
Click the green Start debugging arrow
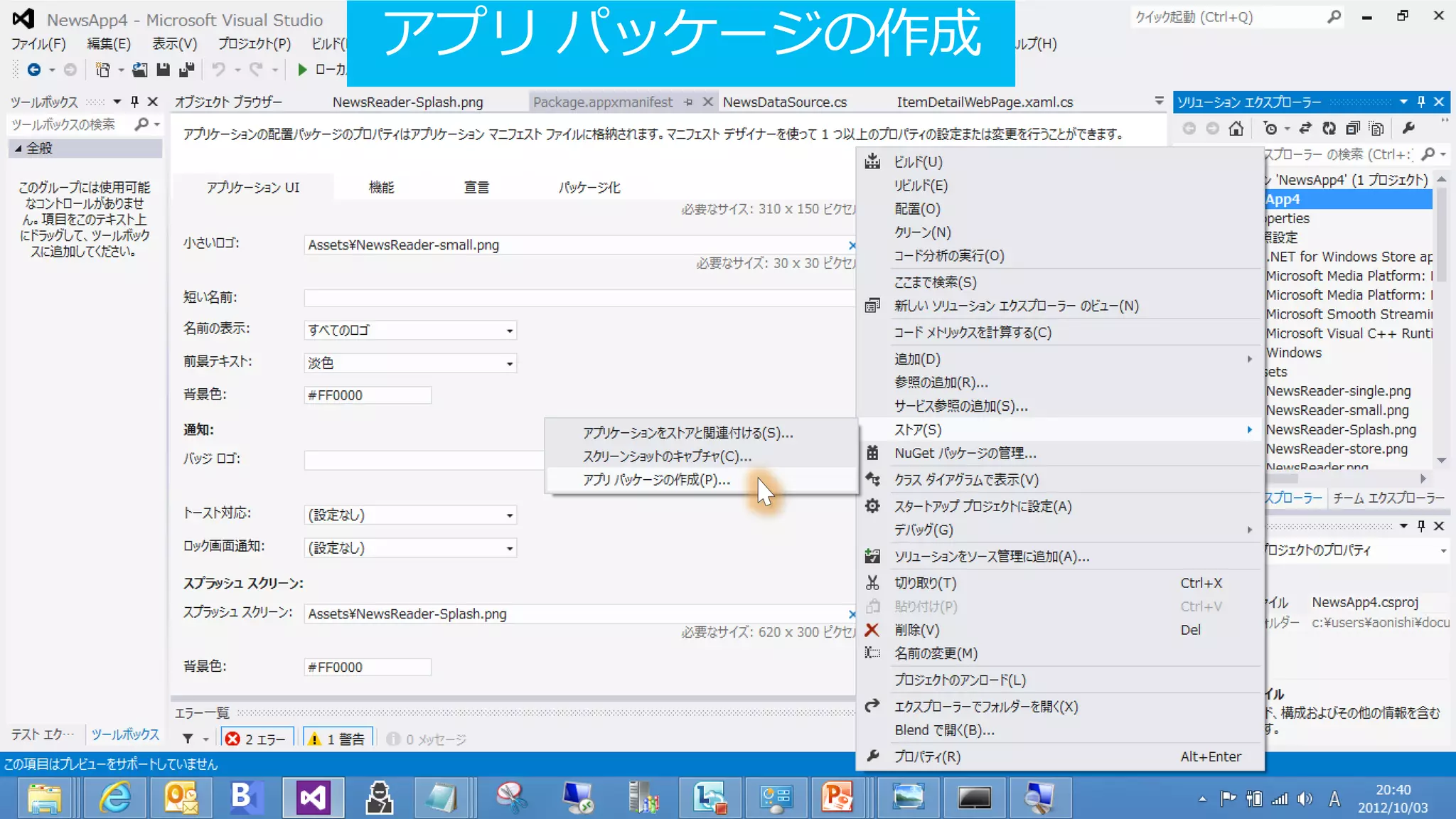pos(302,69)
